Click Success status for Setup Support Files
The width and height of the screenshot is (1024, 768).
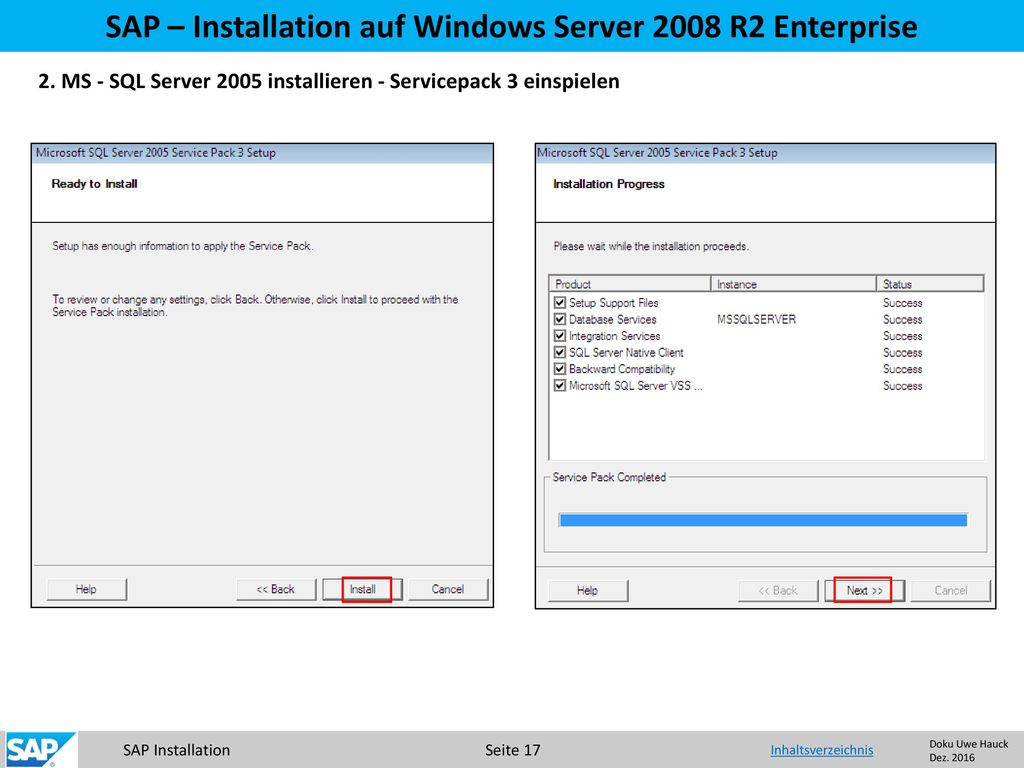903,303
